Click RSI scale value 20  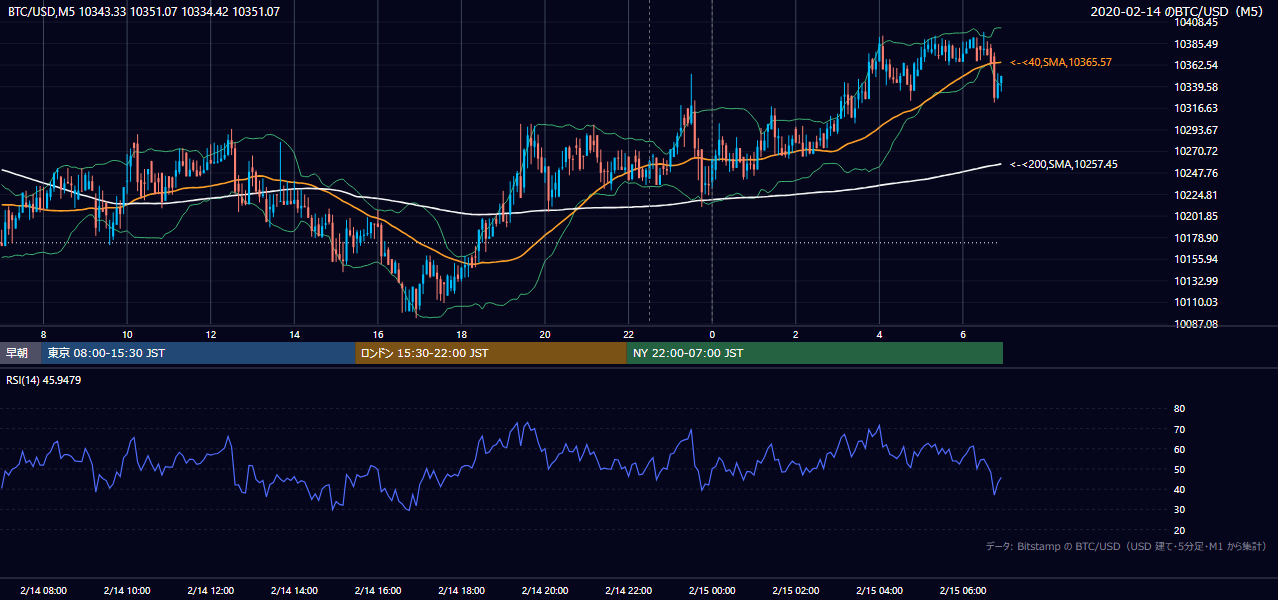click(x=1179, y=530)
